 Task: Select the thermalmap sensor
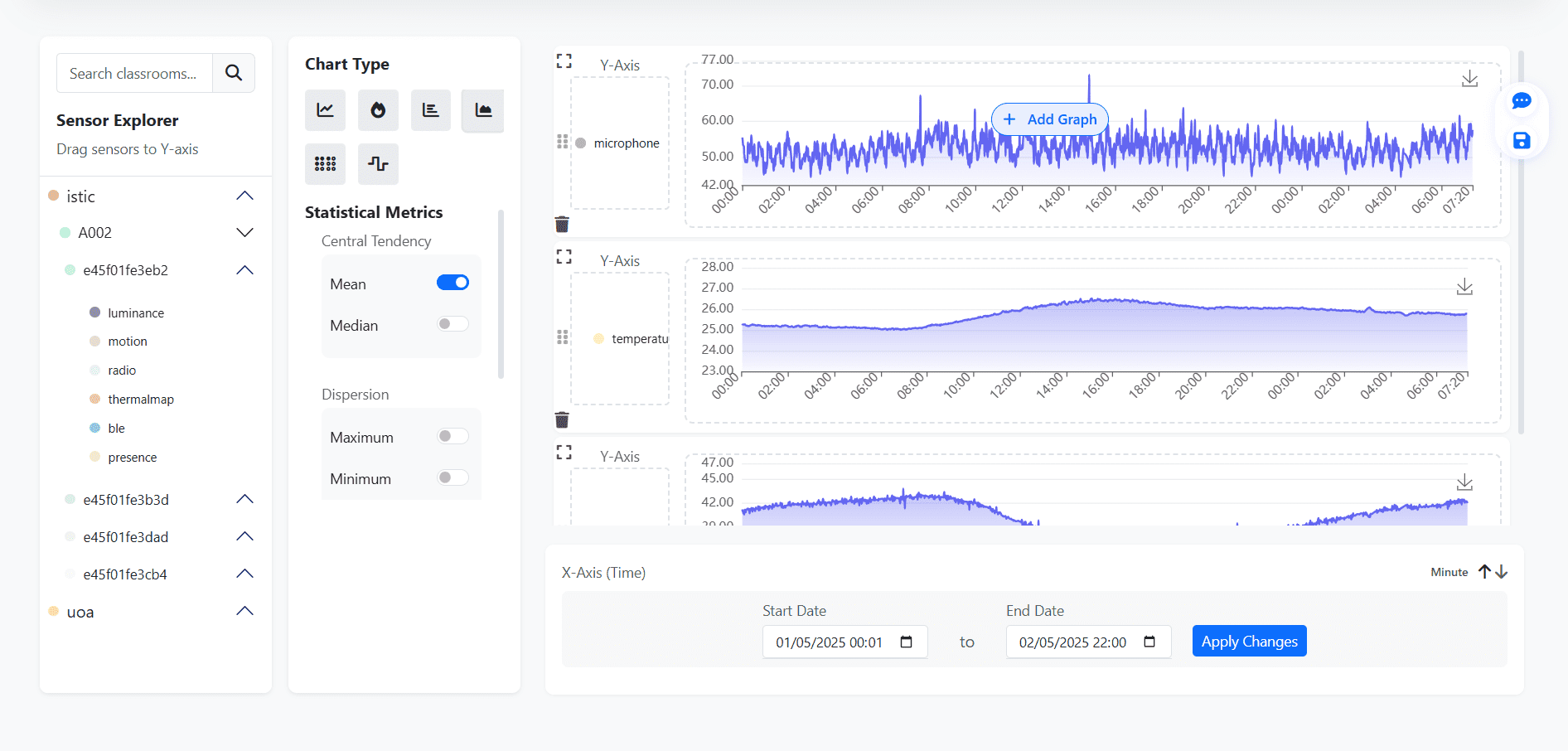coord(141,400)
